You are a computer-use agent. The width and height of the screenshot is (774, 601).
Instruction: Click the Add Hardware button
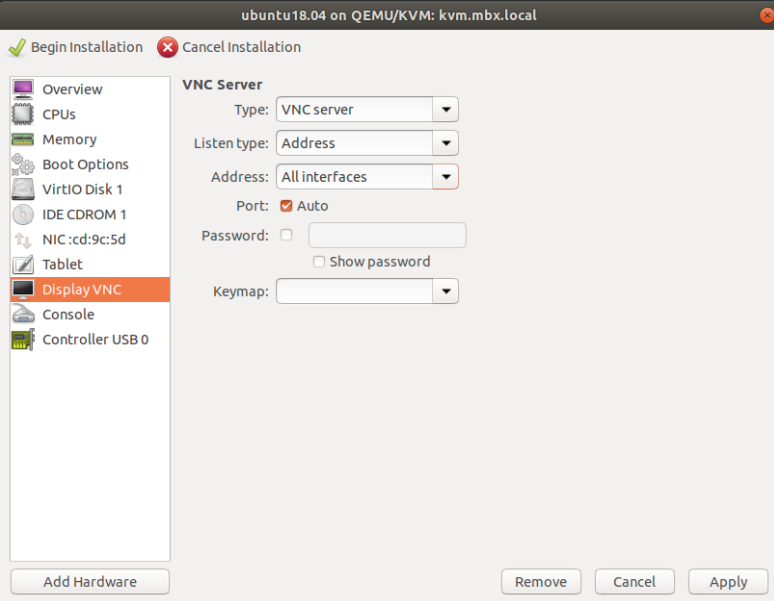pyautogui.click(x=90, y=582)
